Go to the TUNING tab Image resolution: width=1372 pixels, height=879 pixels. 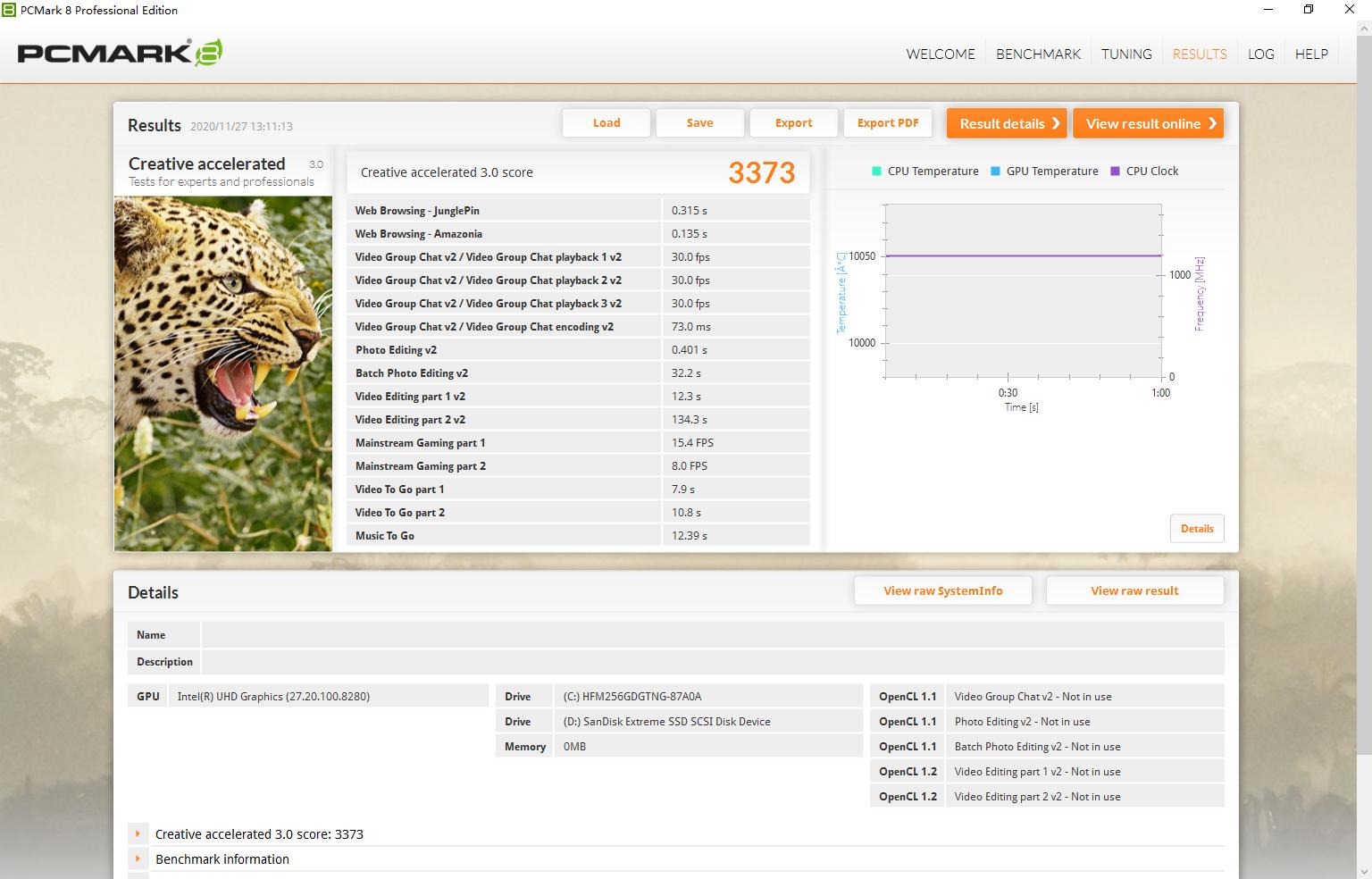(x=1126, y=54)
